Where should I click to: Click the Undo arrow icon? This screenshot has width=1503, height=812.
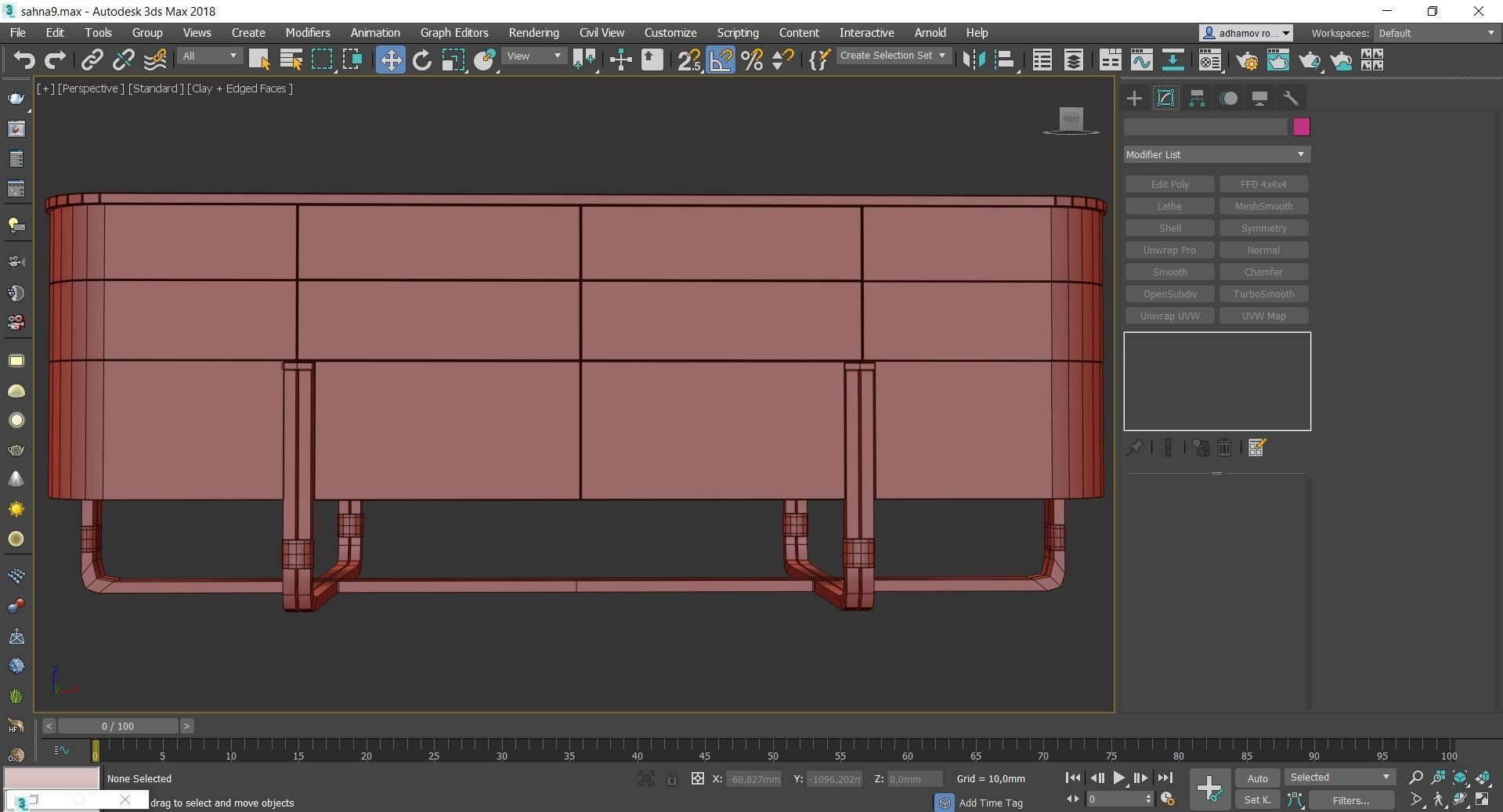point(24,60)
